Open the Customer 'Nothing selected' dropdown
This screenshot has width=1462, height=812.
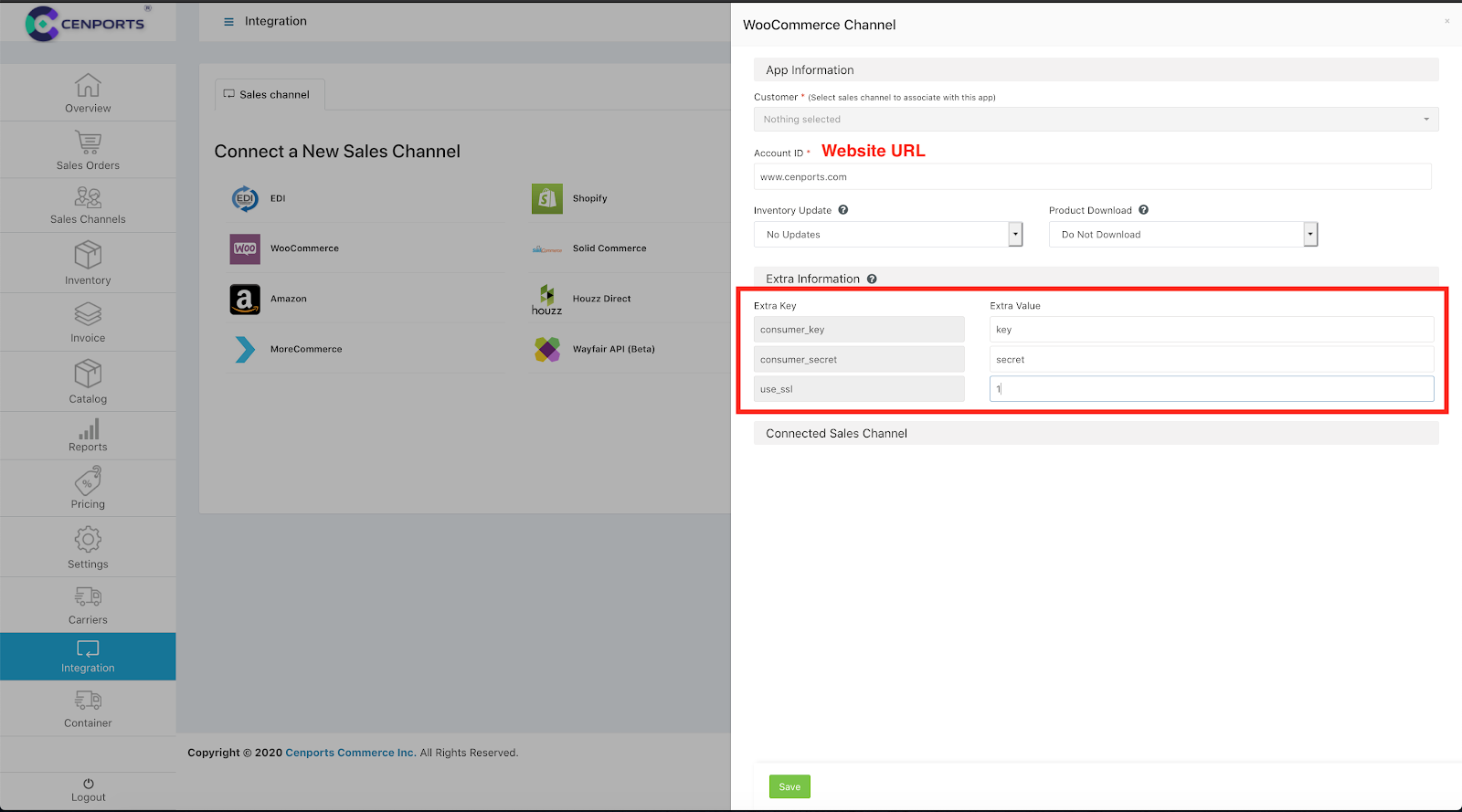pyautogui.click(x=1096, y=120)
